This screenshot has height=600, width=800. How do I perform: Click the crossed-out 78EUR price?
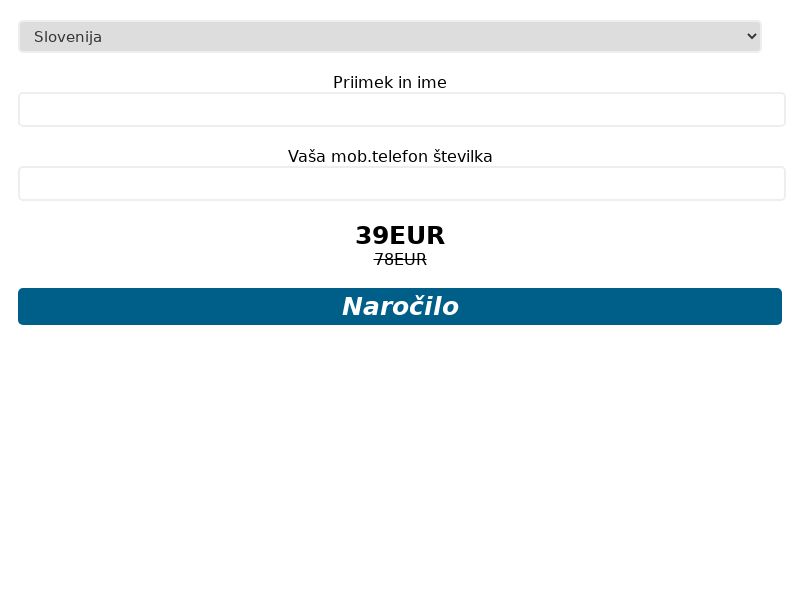point(400,259)
